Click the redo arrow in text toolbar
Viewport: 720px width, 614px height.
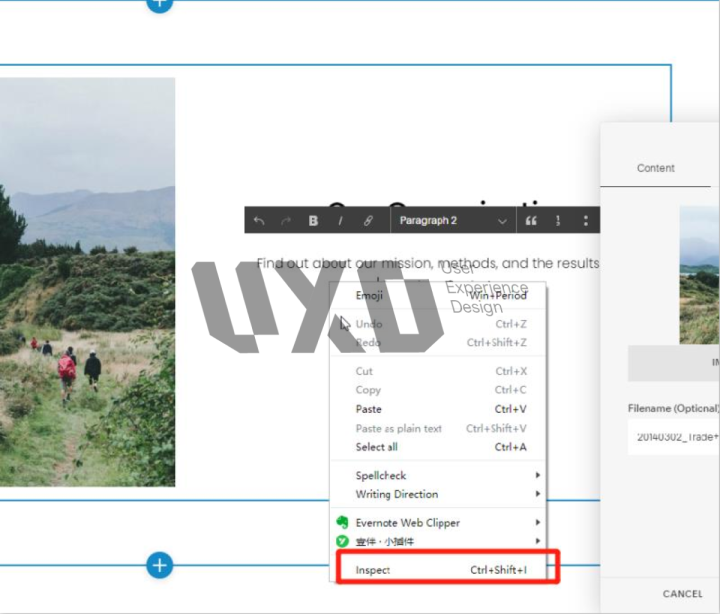[286, 221]
